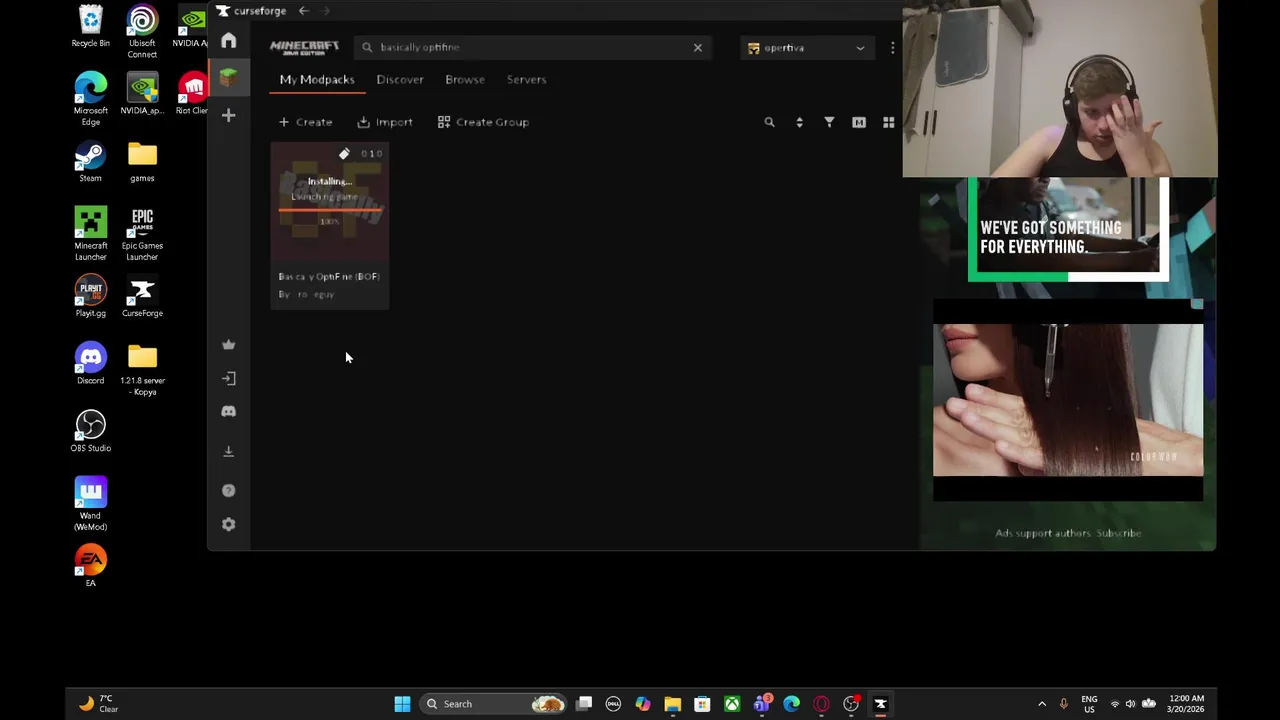This screenshot has height=720, width=1280.
Task: Open the Basically OptiFine modpack card
Action: point(330,226)
